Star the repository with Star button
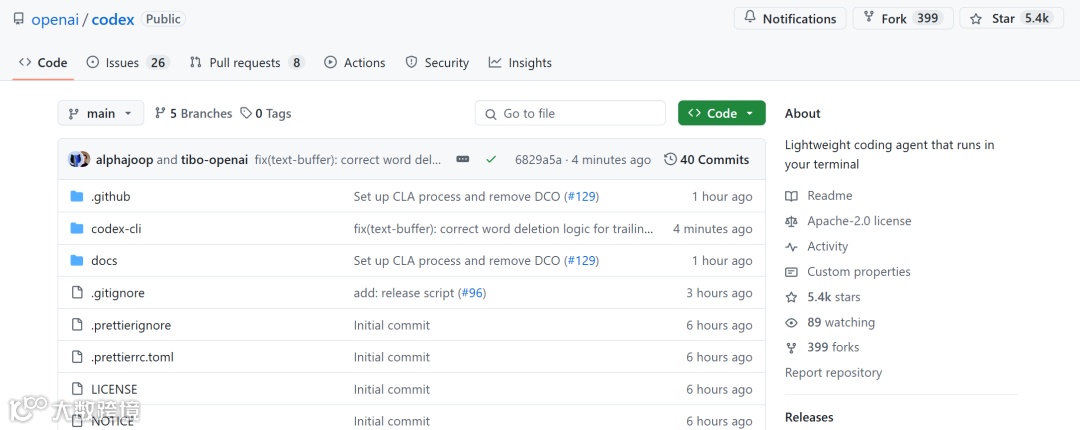The width and height of the screenshot is (1080, 430). click(1011, 19)
